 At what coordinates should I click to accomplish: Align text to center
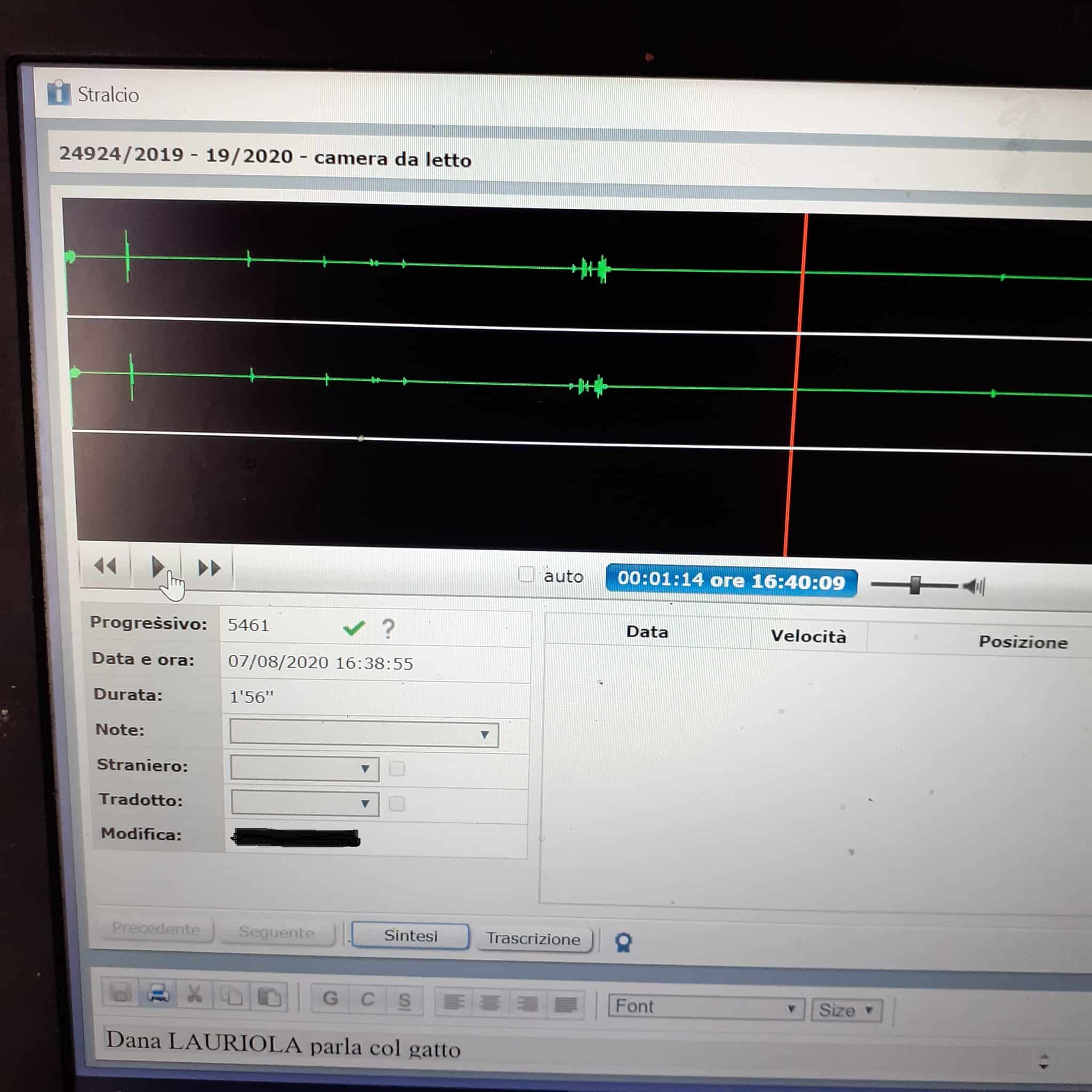coord(489,1003)
